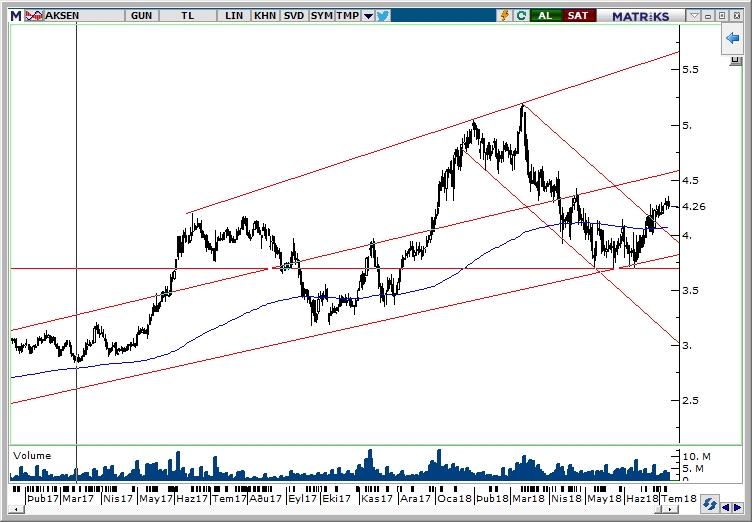Click the Haz17 date axis label

pyautogui.click(x=192, y=498)
